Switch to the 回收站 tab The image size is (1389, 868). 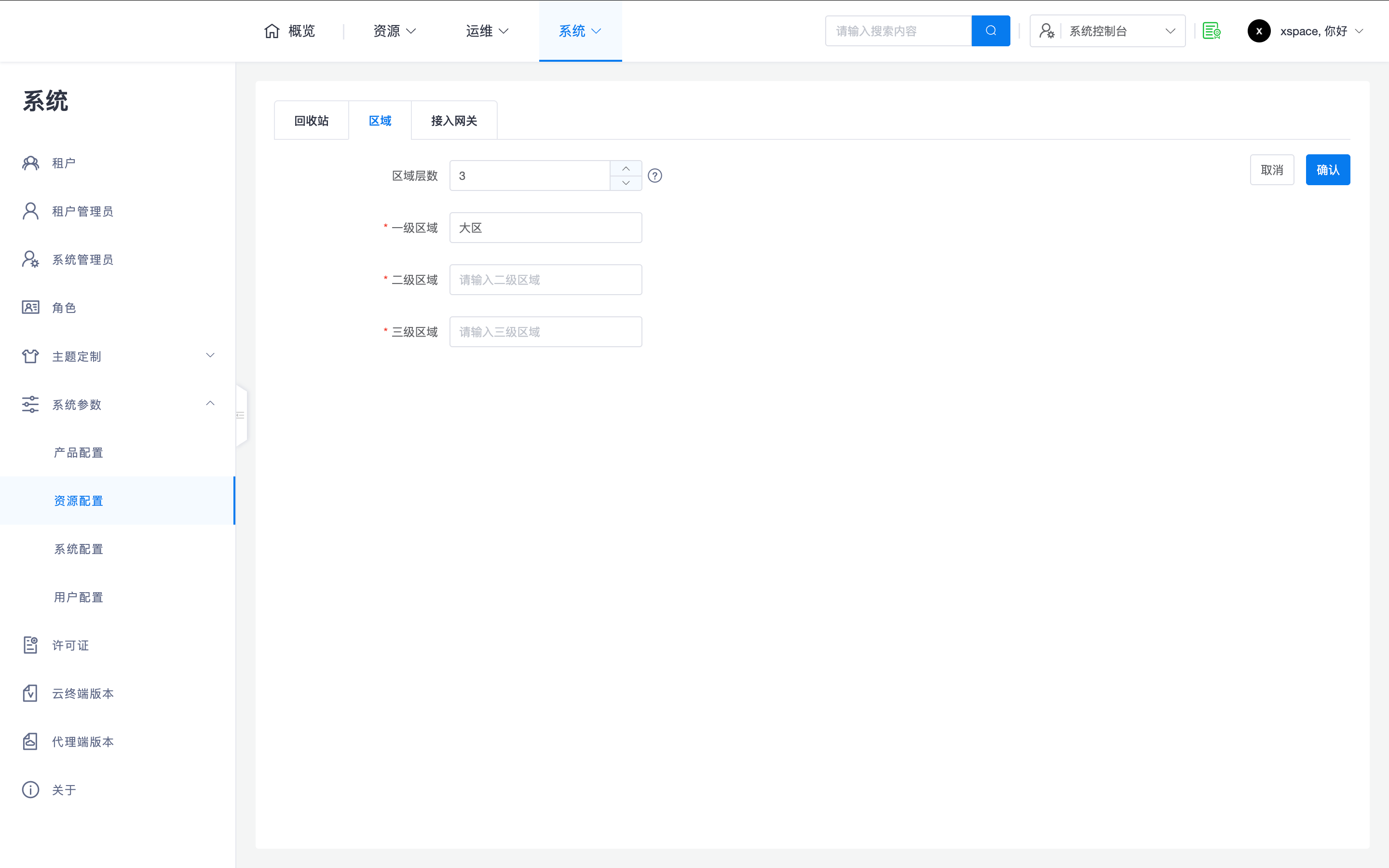coord(311,121)
